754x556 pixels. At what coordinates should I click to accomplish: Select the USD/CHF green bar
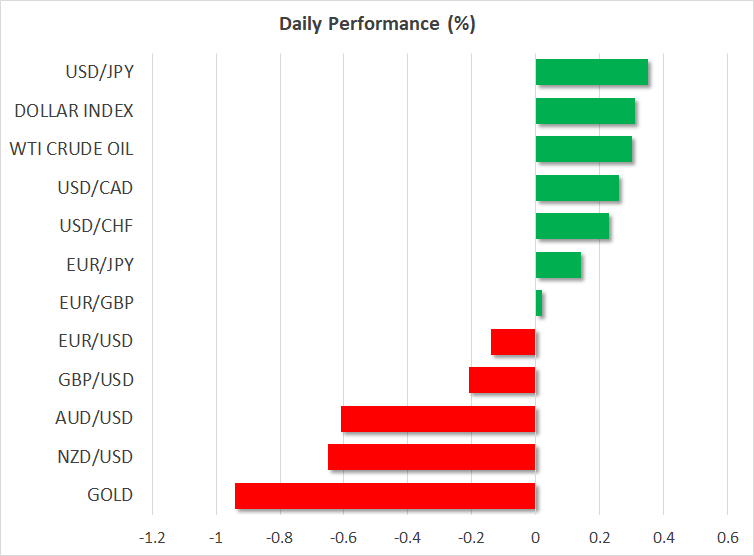(572, 226)
